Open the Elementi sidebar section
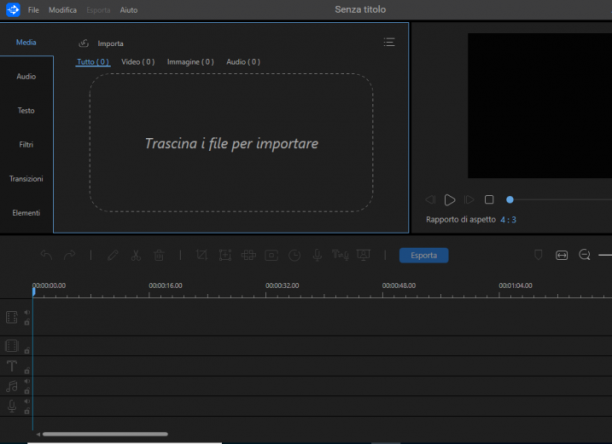This screenshot has height=444, width=612. coord(26,213)
